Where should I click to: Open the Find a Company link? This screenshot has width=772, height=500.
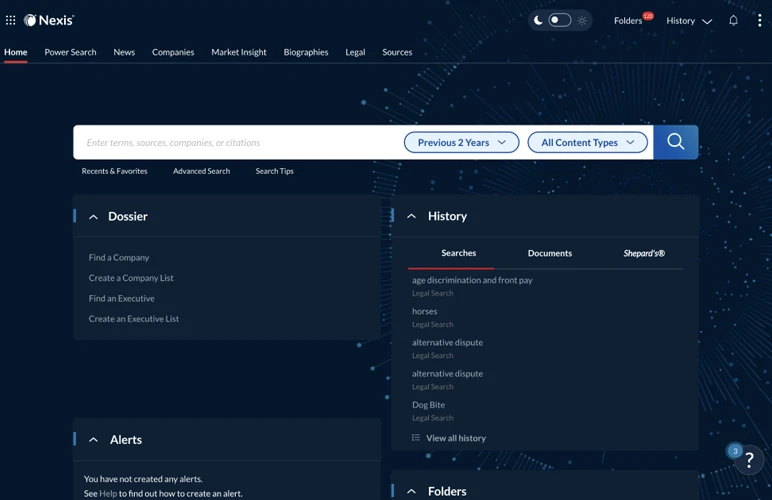tap(119, 257)
